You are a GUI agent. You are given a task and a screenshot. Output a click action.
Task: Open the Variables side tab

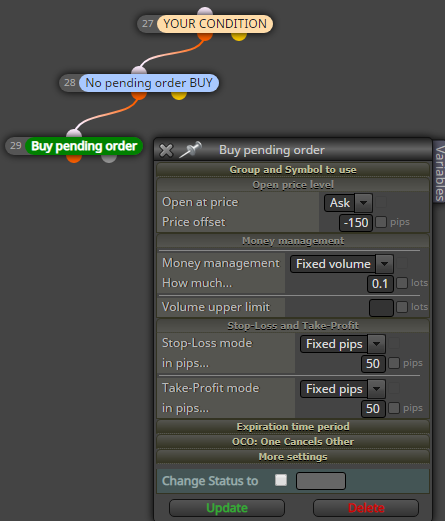click(439, 171)
